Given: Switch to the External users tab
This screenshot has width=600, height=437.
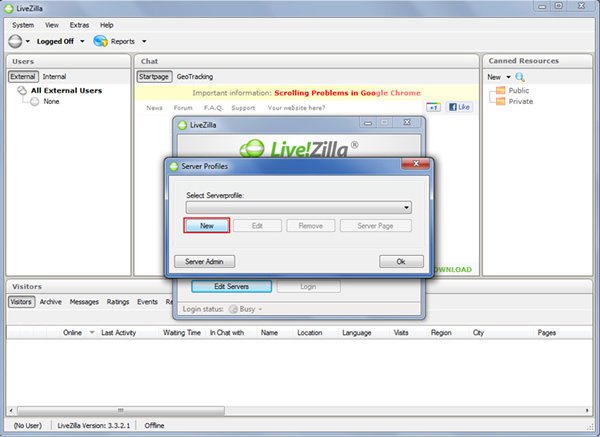Looking at the screenshot, I should [23, 77].
